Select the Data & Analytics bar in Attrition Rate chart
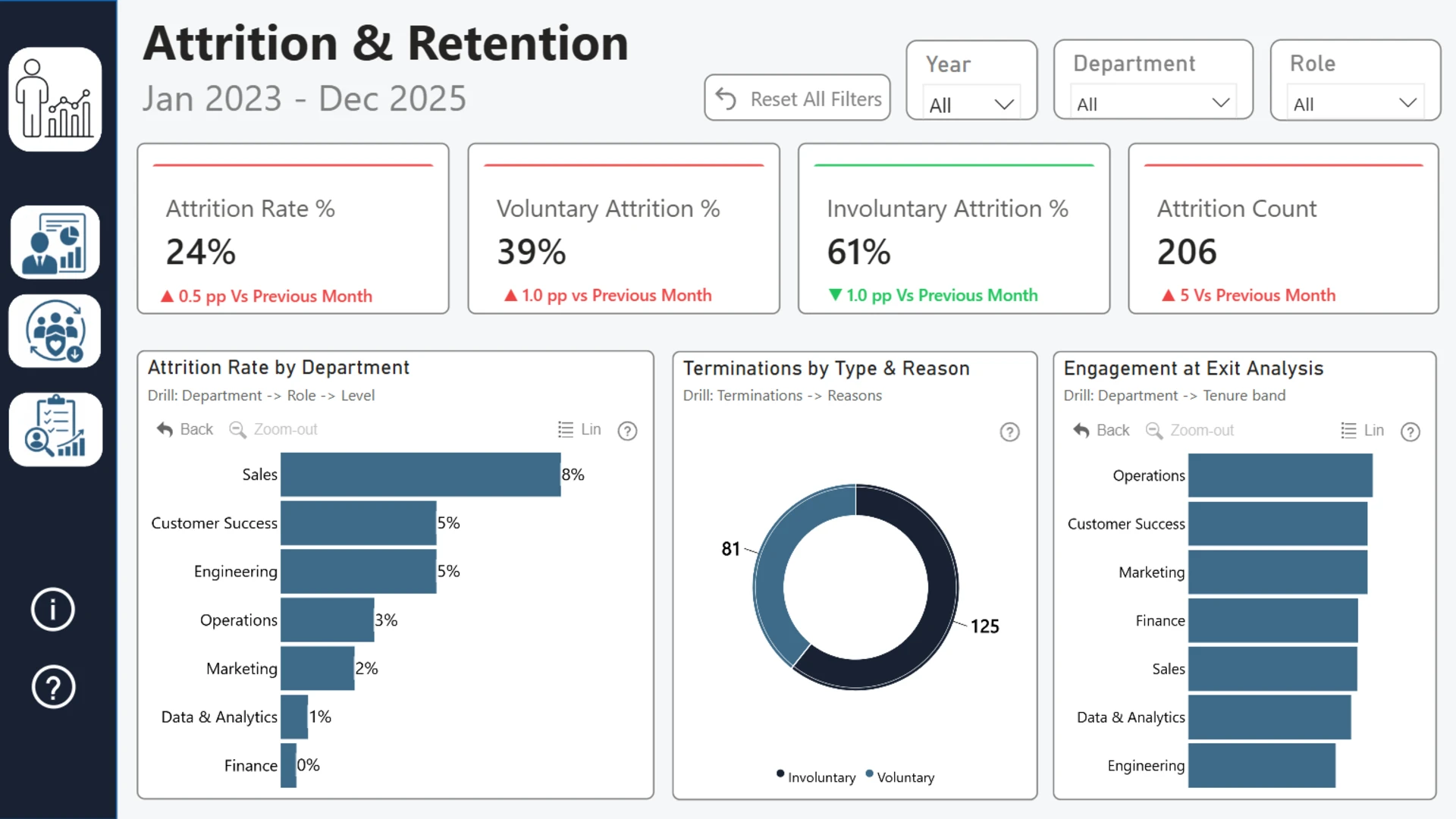Image resolution: width=1456 pixels, height=819 pixels. (294, 717)
